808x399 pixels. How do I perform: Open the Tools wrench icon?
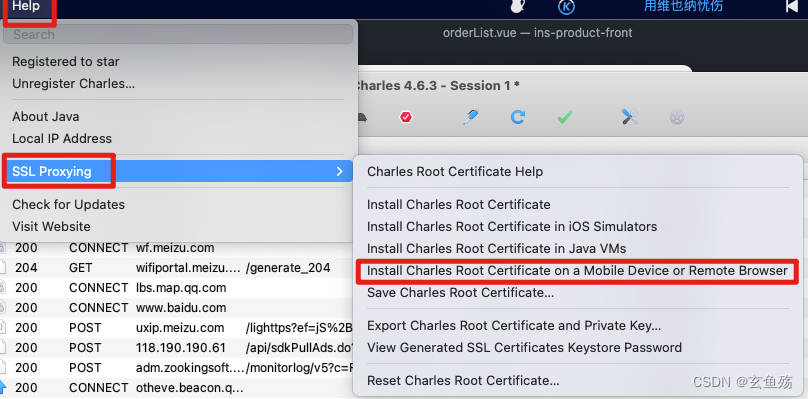click(630, 117)
